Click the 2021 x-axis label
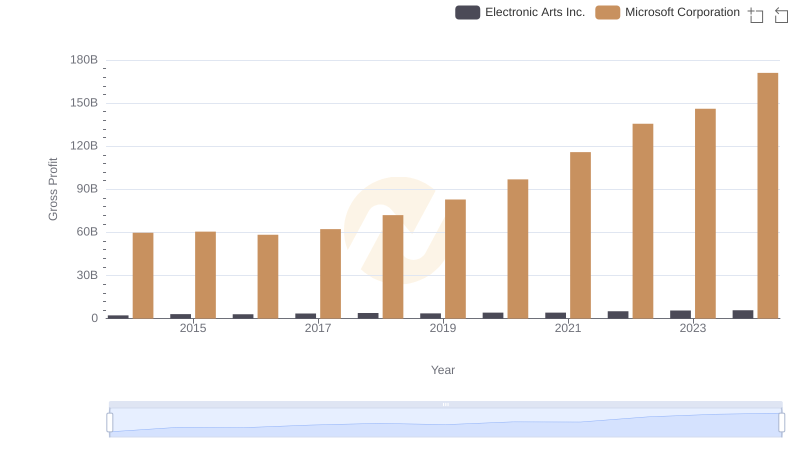Viewport: 800px width, 461px height. (568, 328)
